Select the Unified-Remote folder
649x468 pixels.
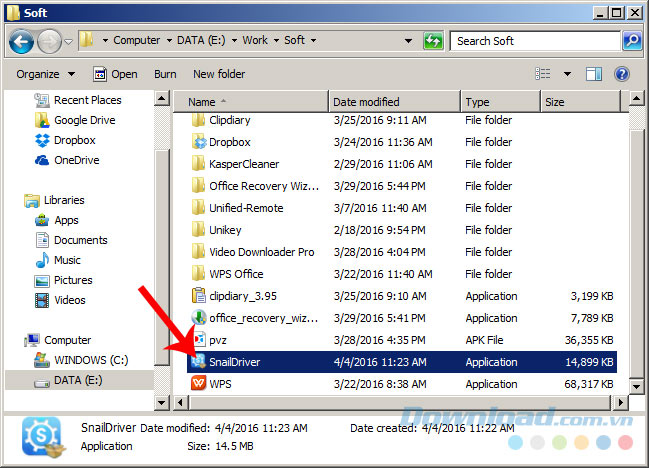[x=246, y=208]
